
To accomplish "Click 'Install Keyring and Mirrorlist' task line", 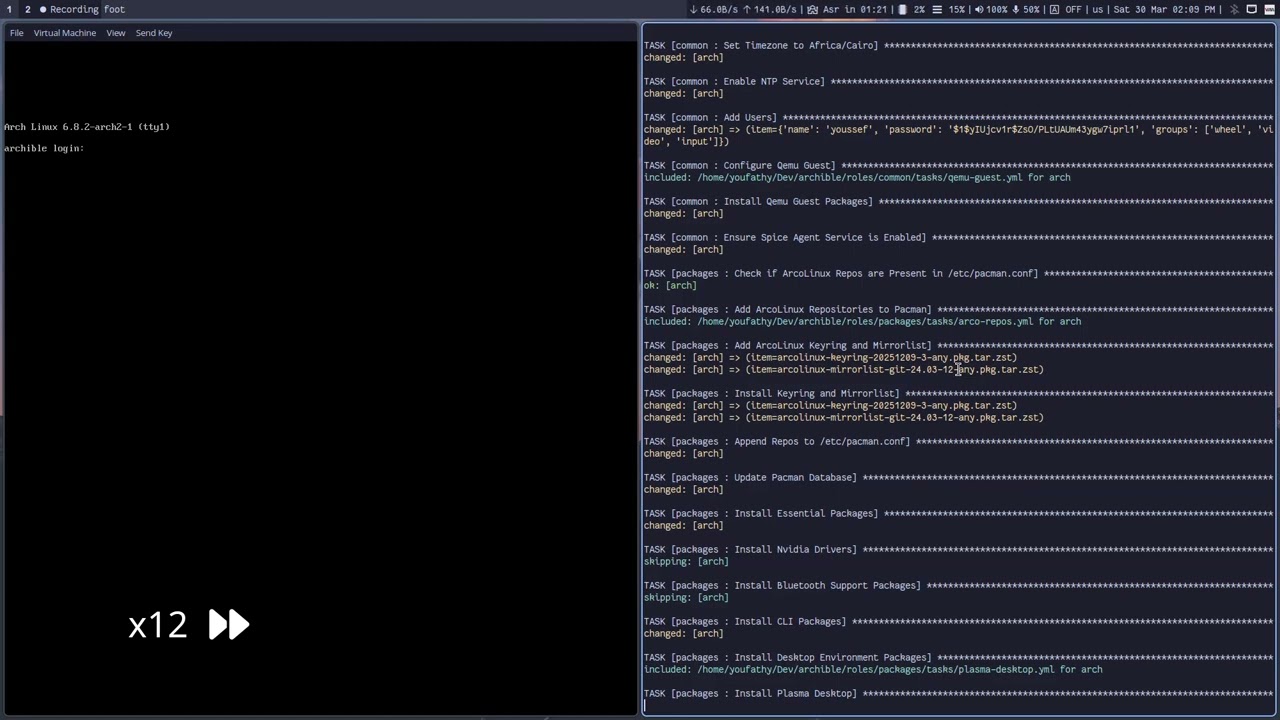I will tap(958, 393).
